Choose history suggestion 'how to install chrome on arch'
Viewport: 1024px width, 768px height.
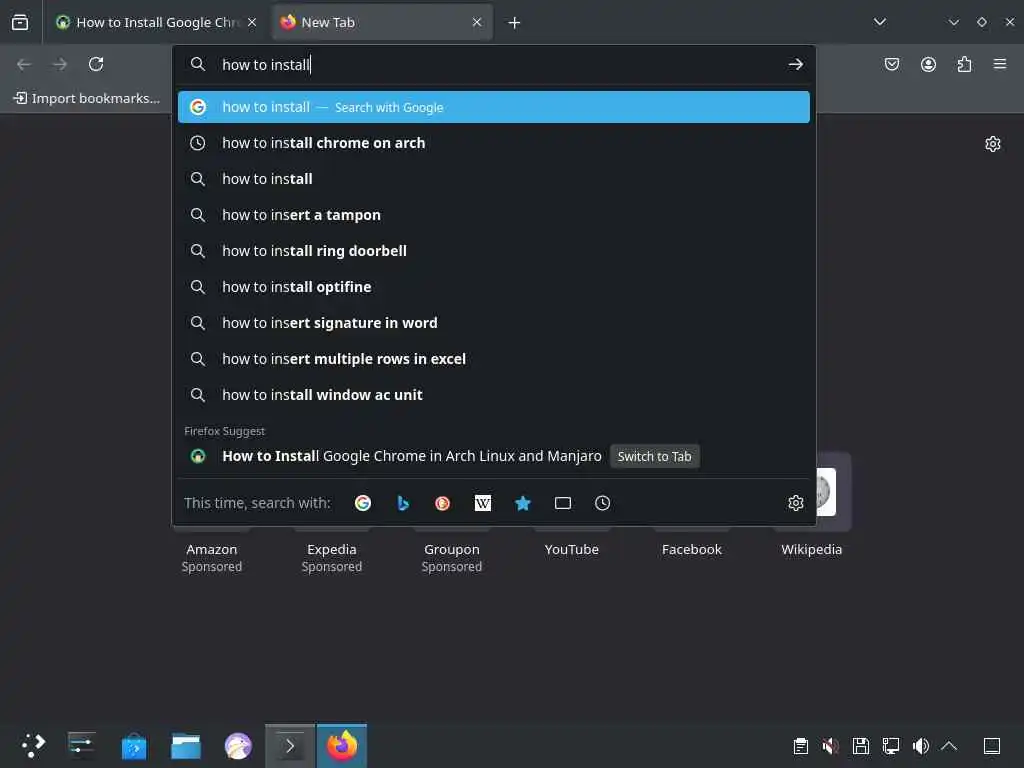494,143
